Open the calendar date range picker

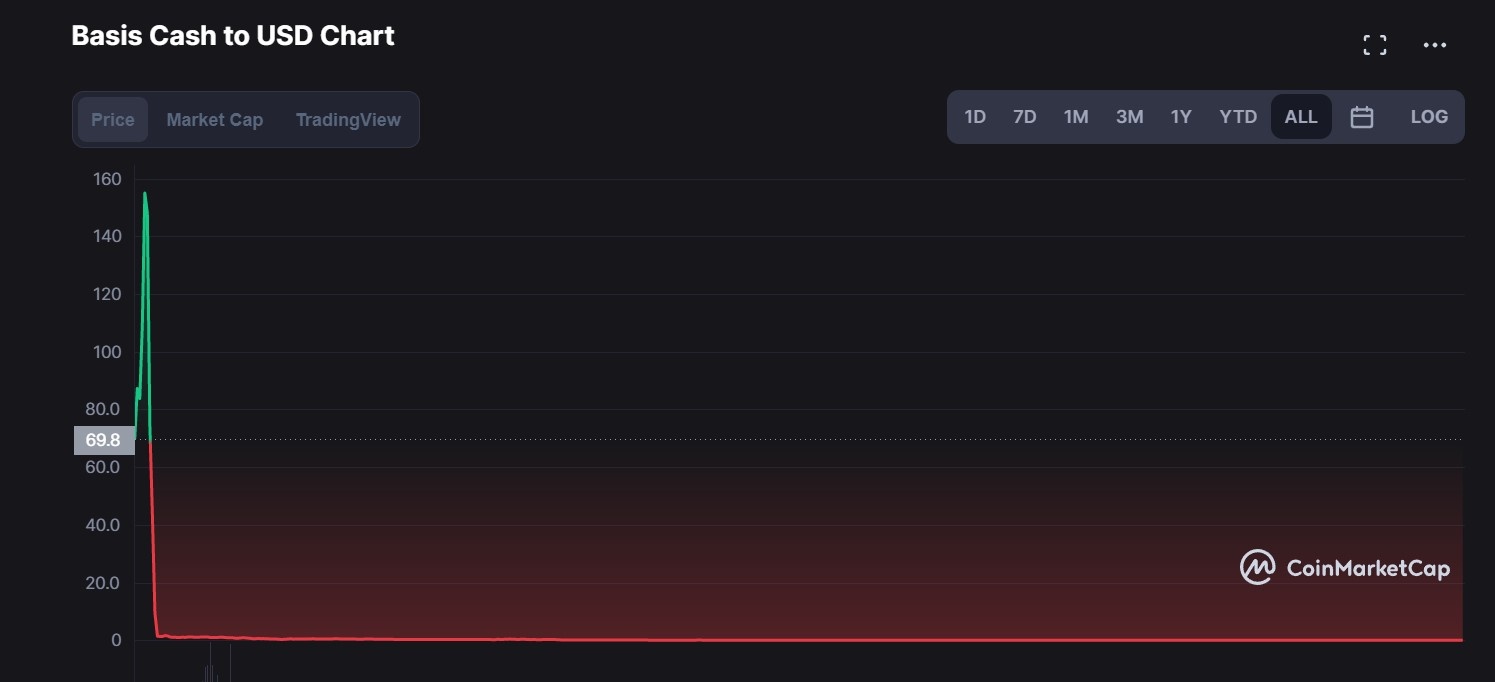tap(1361, 117)
